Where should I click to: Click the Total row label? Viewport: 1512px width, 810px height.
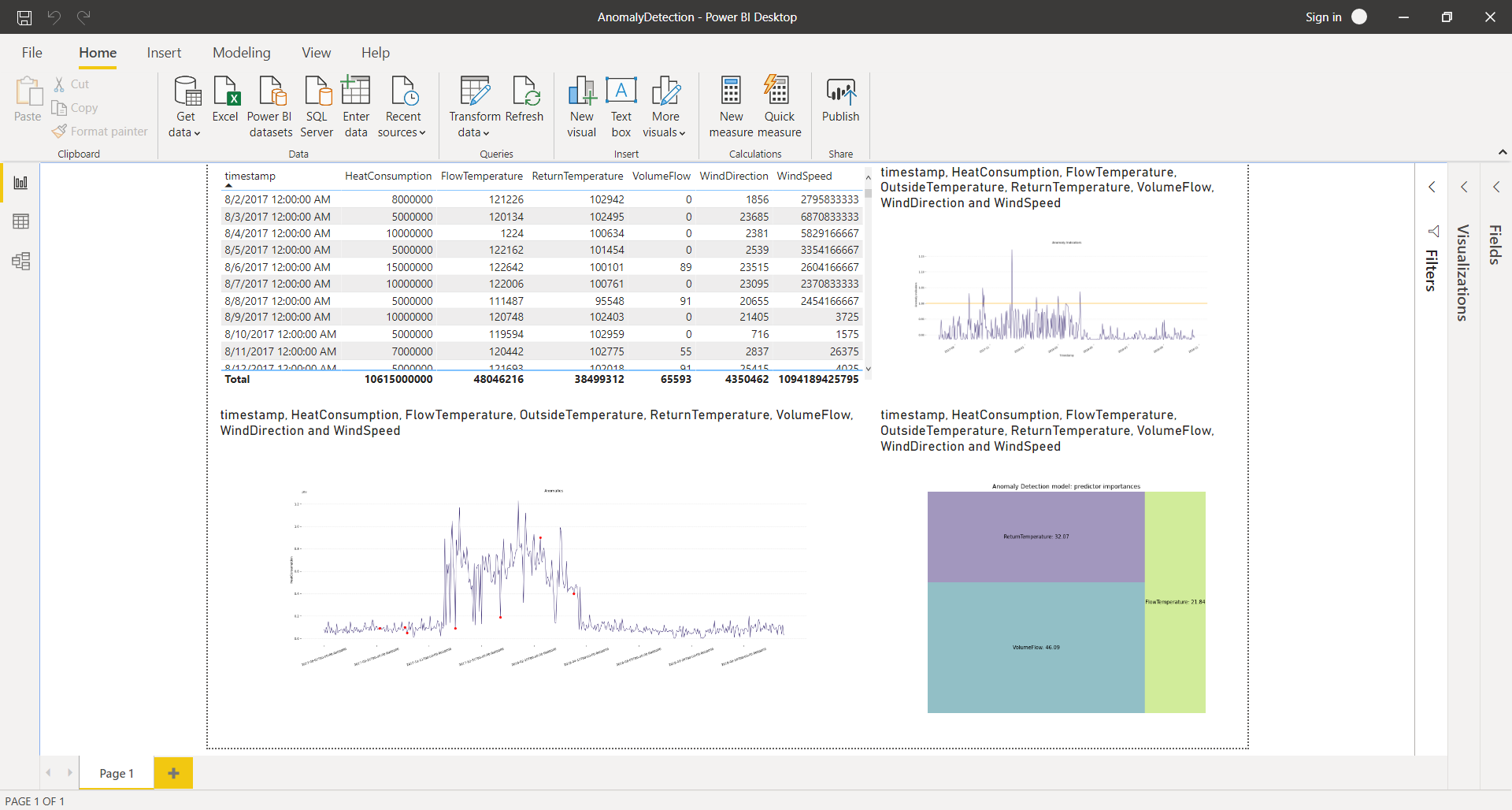click(x=237, y=379)
